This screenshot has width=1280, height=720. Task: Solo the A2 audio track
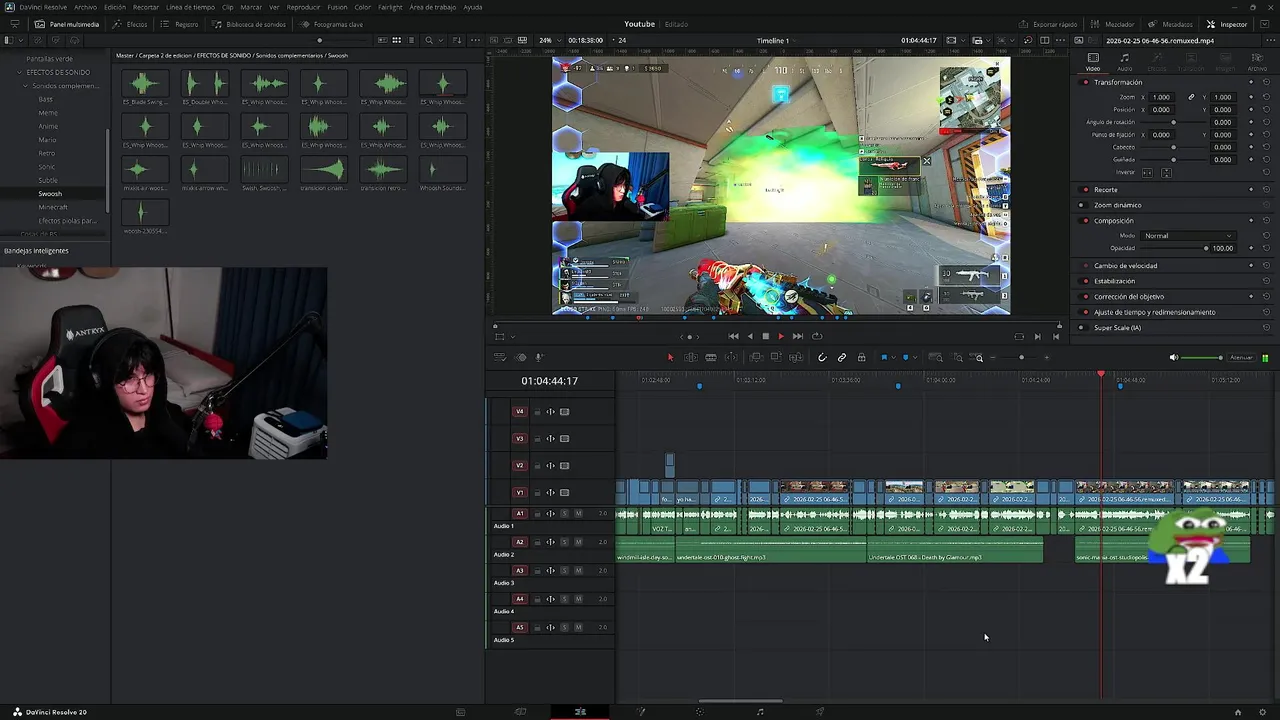coord(564,542)
